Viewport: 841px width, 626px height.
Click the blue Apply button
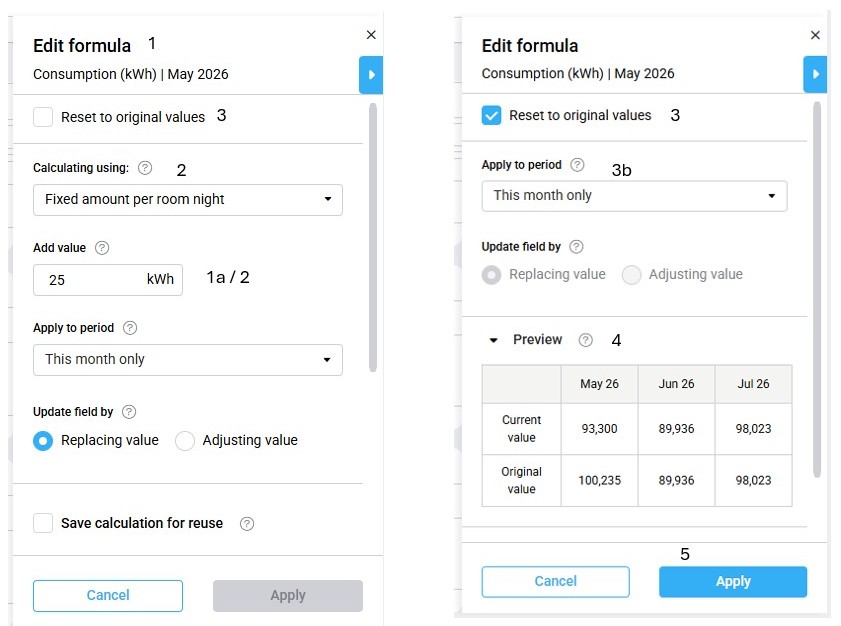pos(732,581)
